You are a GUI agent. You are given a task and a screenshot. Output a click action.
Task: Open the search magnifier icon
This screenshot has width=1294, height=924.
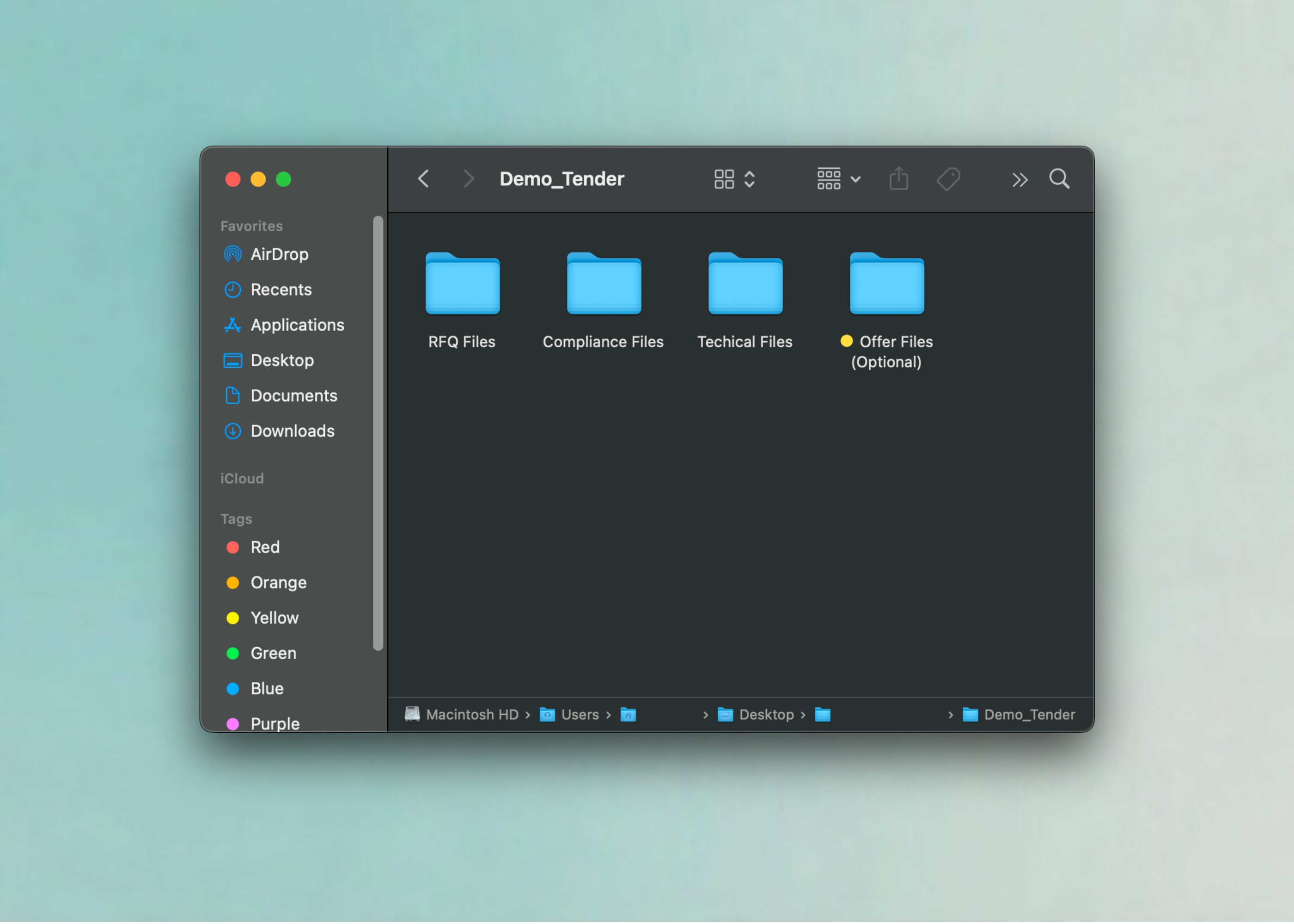pos(1059,179)
